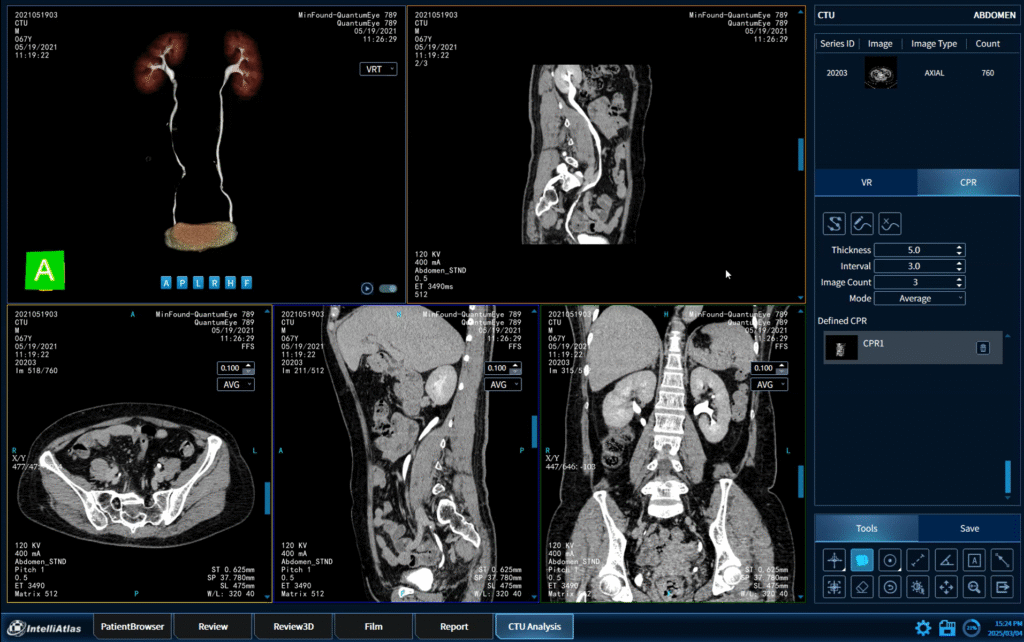
Task: Open the Mode Average dropdown
Action: [x=920, y=298]
